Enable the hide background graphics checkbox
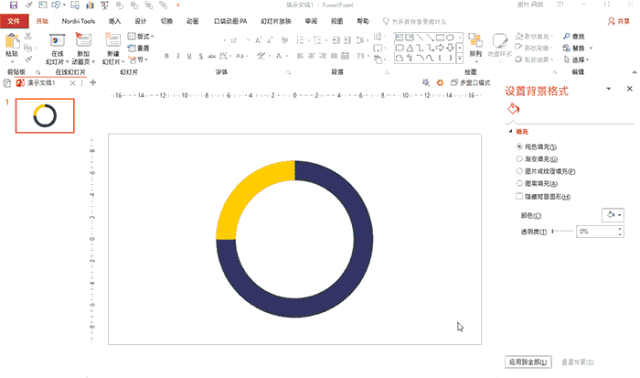640x378 pixels. pyautogui.click(x=519, y=196)
